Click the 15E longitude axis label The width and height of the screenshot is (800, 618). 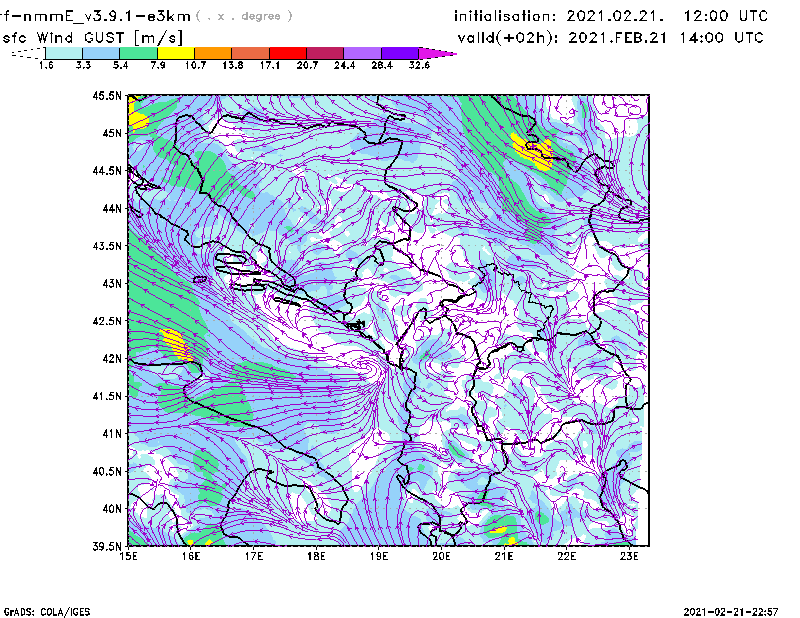[128, 556]
